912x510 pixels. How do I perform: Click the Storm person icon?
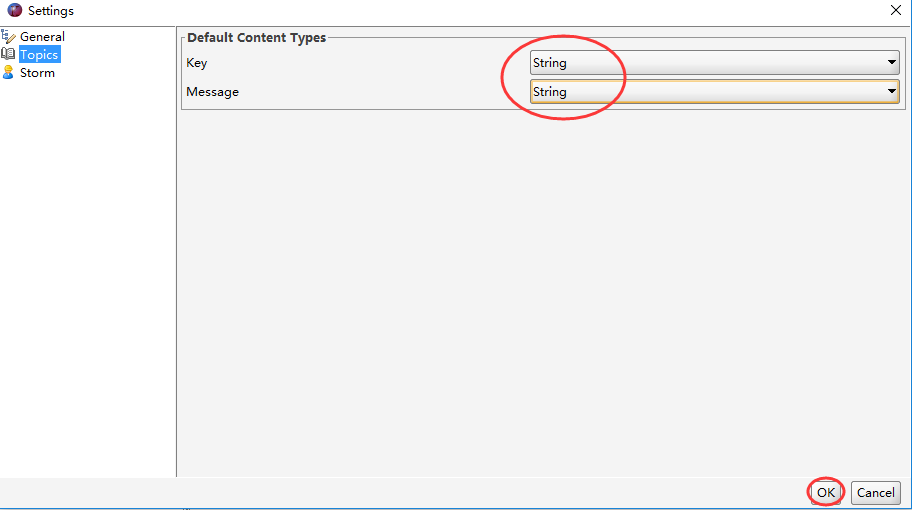[9, 73]
